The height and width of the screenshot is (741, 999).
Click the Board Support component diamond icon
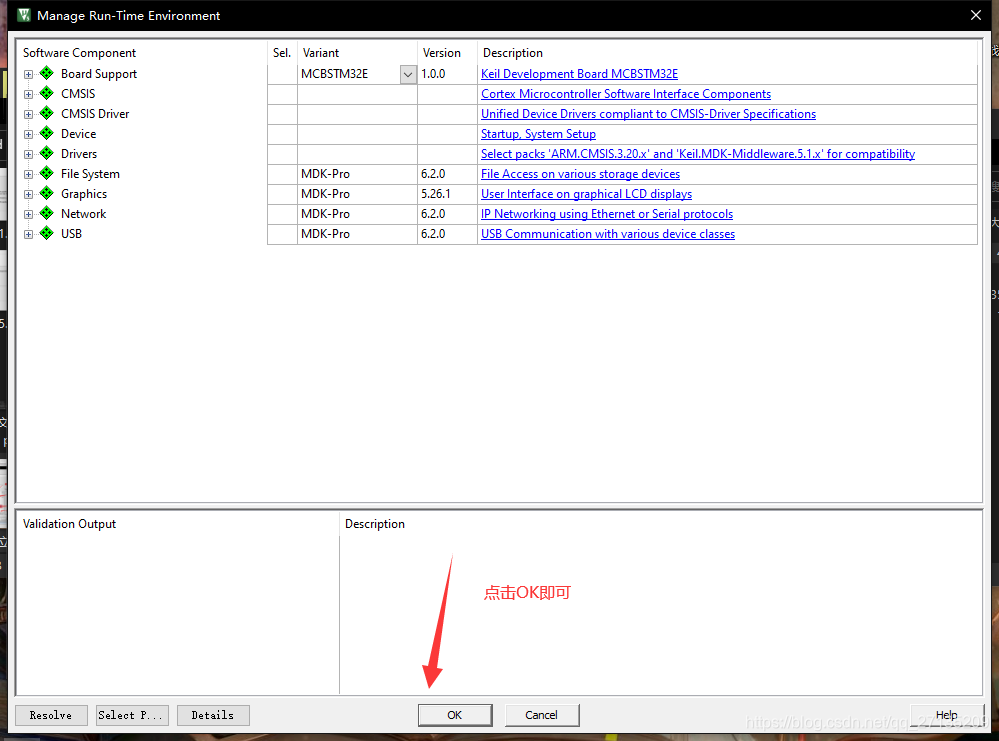pos(47,73)
